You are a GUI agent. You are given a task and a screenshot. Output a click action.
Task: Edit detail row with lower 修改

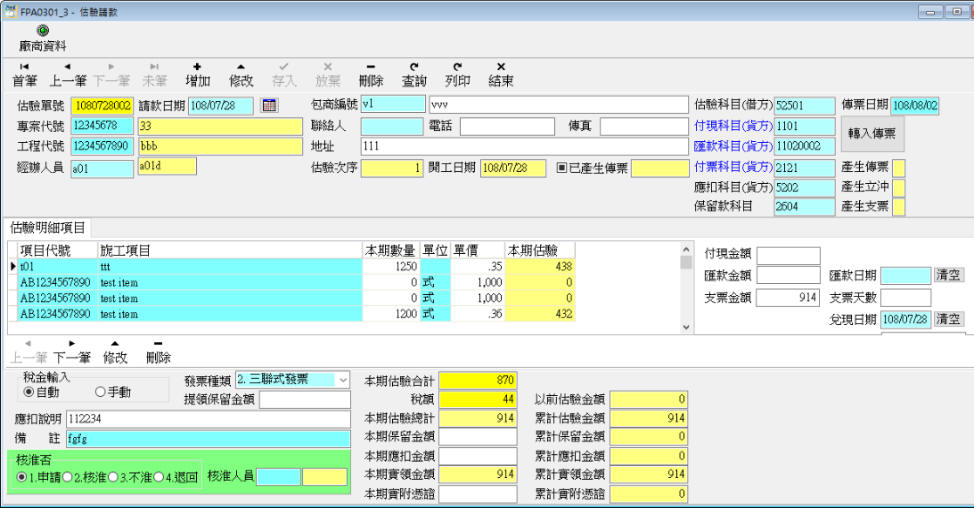click(x=115, y=352)
